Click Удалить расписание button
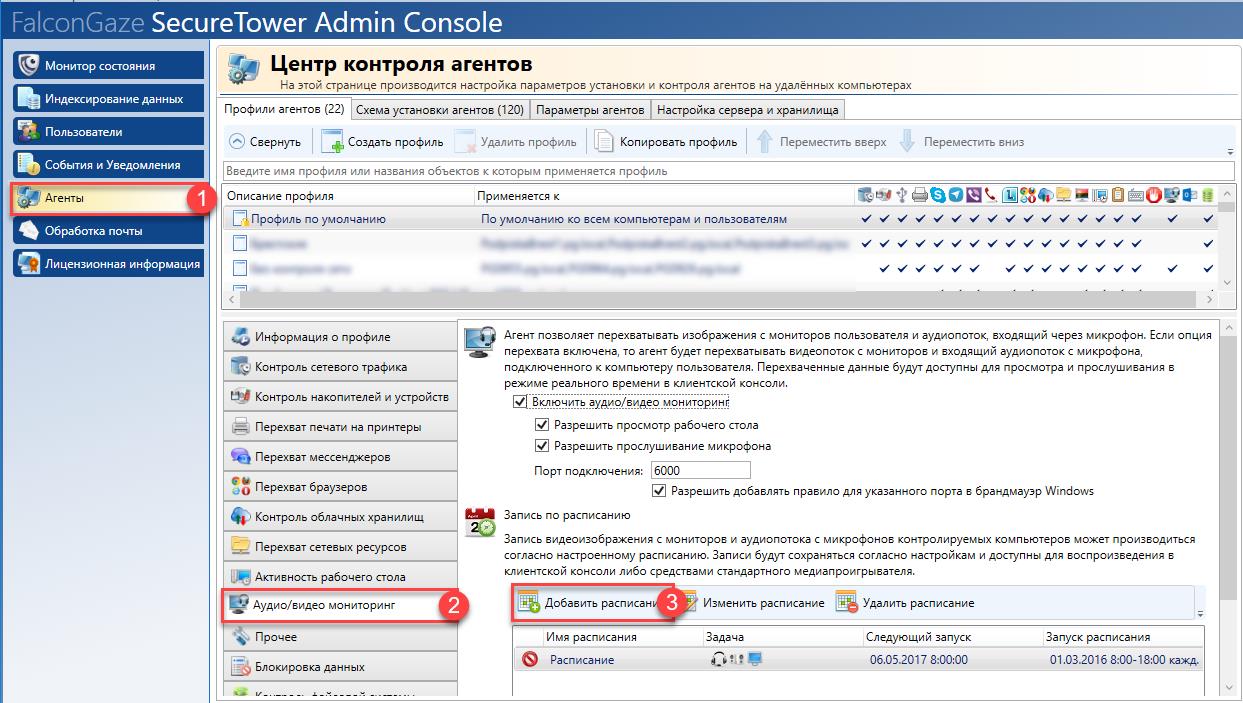 (906, 603)
